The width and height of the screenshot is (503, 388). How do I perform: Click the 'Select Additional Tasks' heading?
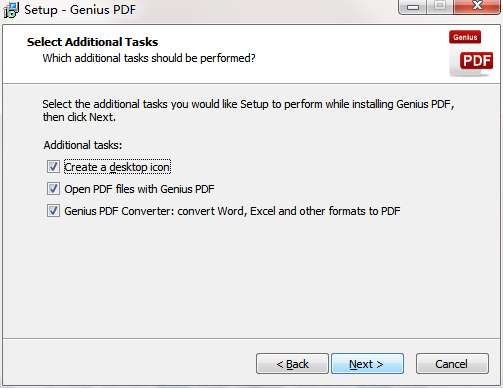click(x=92, y=42)
